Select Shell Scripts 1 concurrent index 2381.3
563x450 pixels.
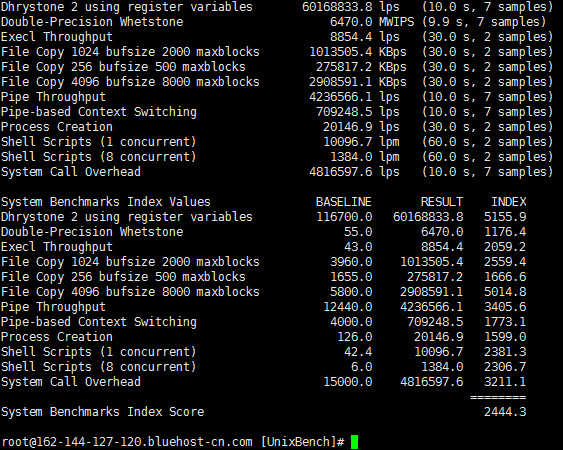[505, 352]
